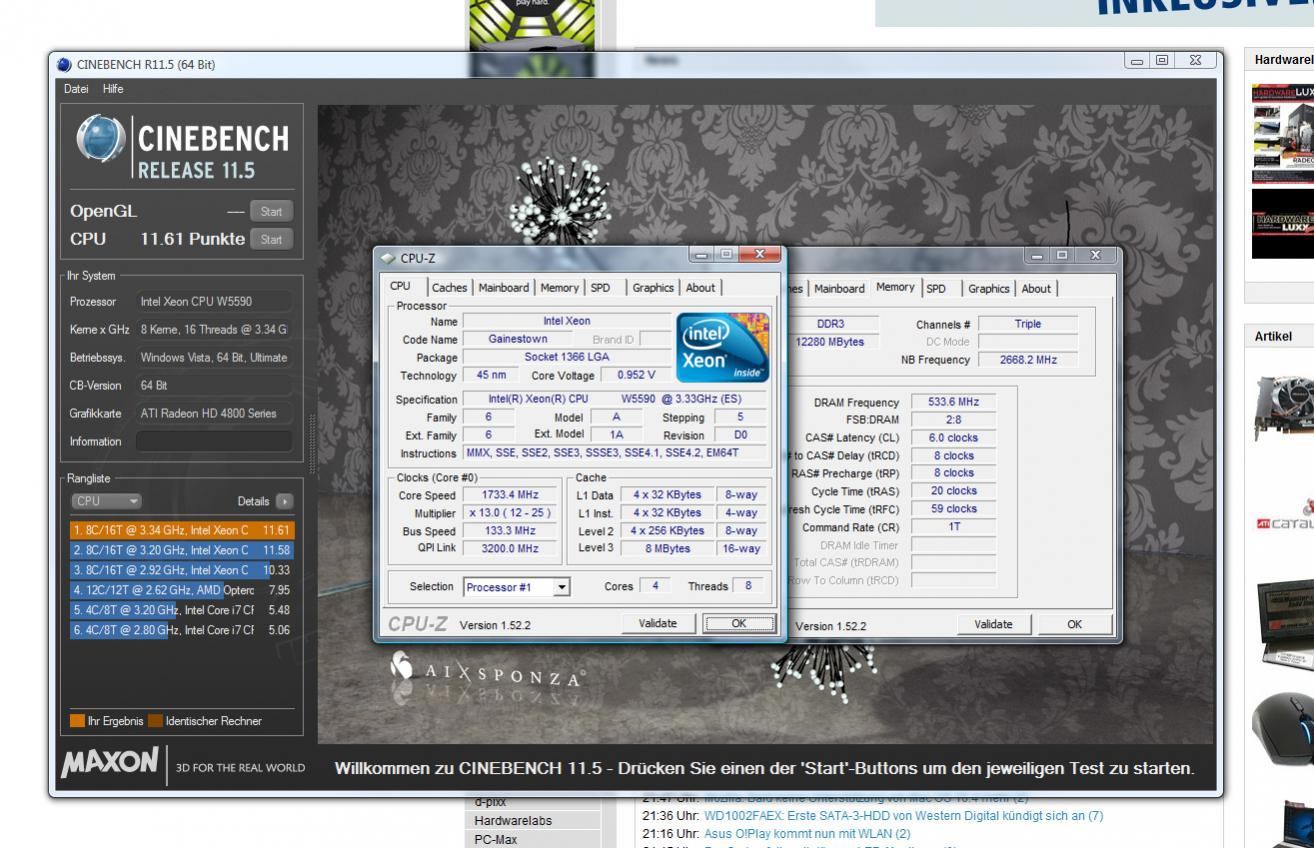This screenshot has width=1314, height=848.
Task: Click the Cinebench title bar icon
Action: [65, 65]
